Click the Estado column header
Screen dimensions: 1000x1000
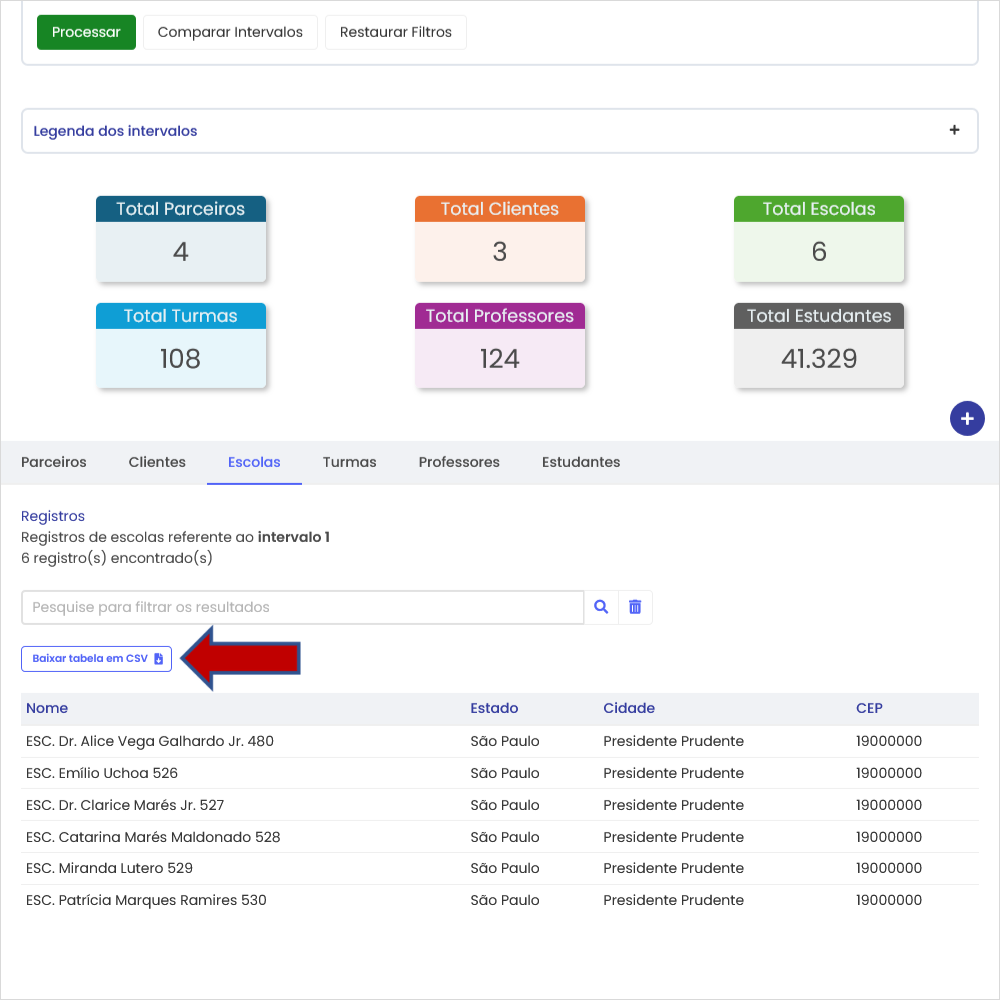(494, 709)
